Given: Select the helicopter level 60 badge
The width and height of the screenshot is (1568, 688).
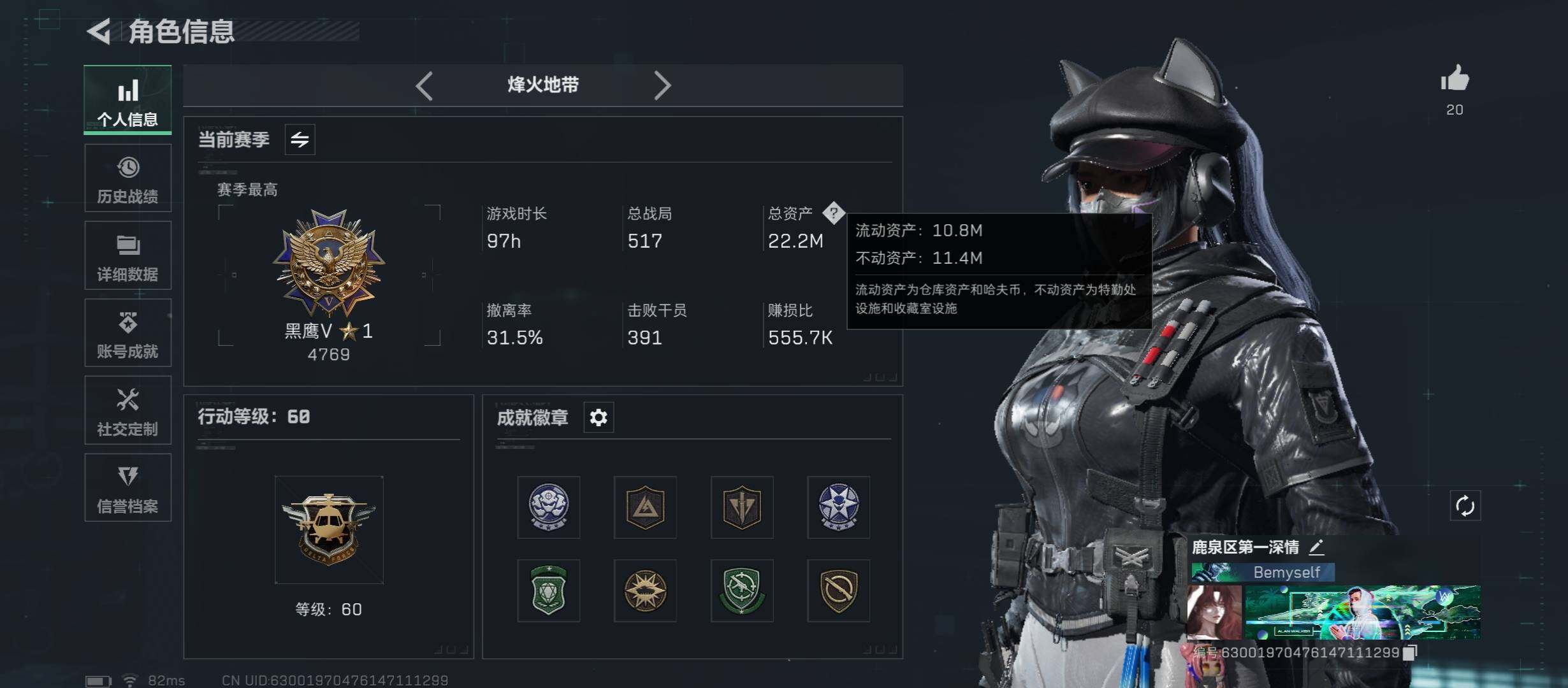Looking at the screenshot, I should coord(329,530).
